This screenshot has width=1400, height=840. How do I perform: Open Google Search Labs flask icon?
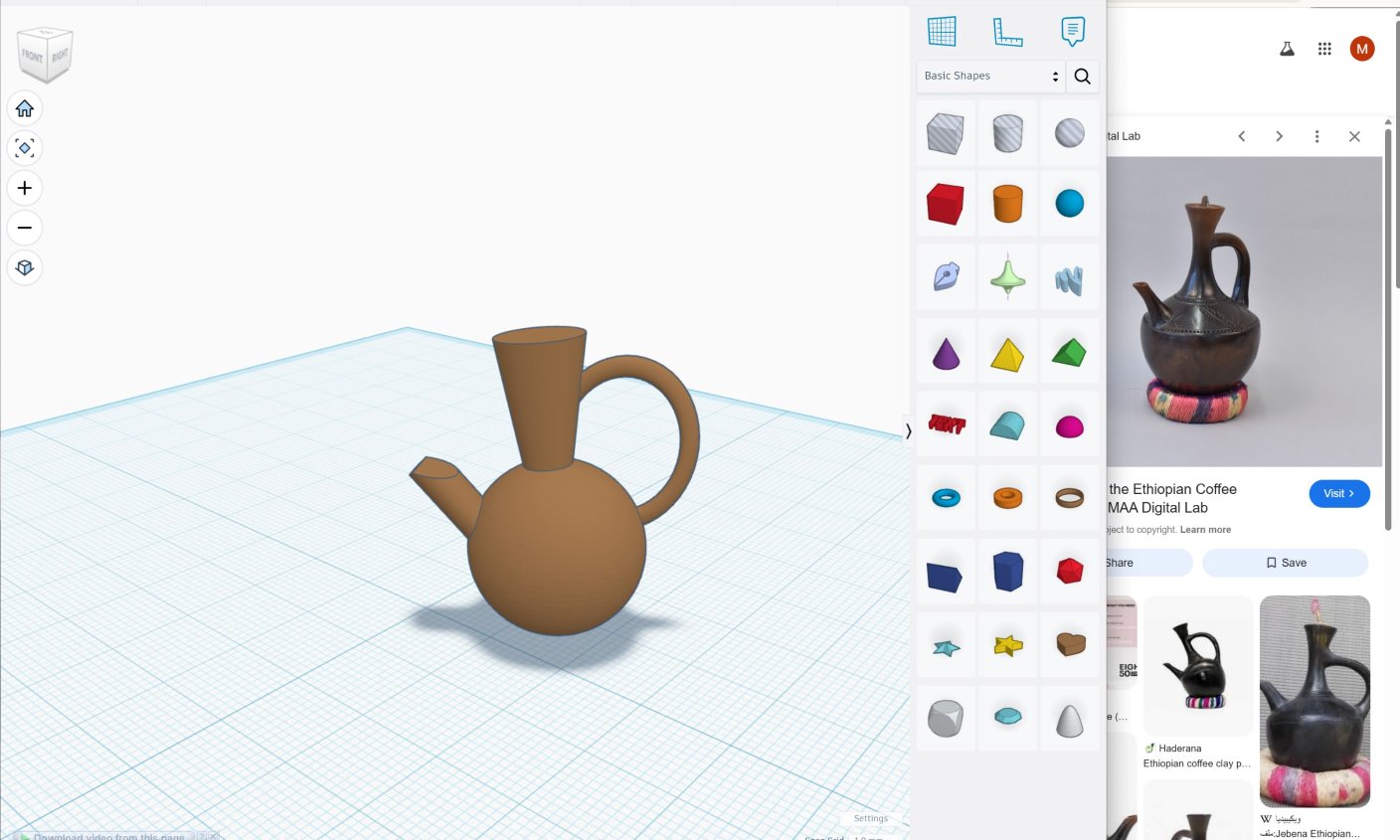1287,49
